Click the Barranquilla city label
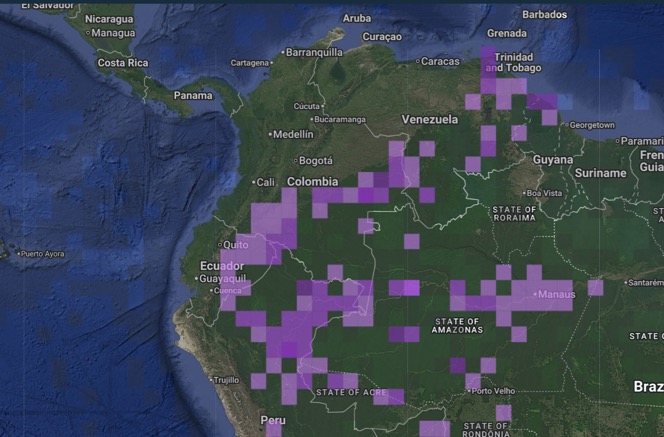664x437 pixels. tap(314, 53)
